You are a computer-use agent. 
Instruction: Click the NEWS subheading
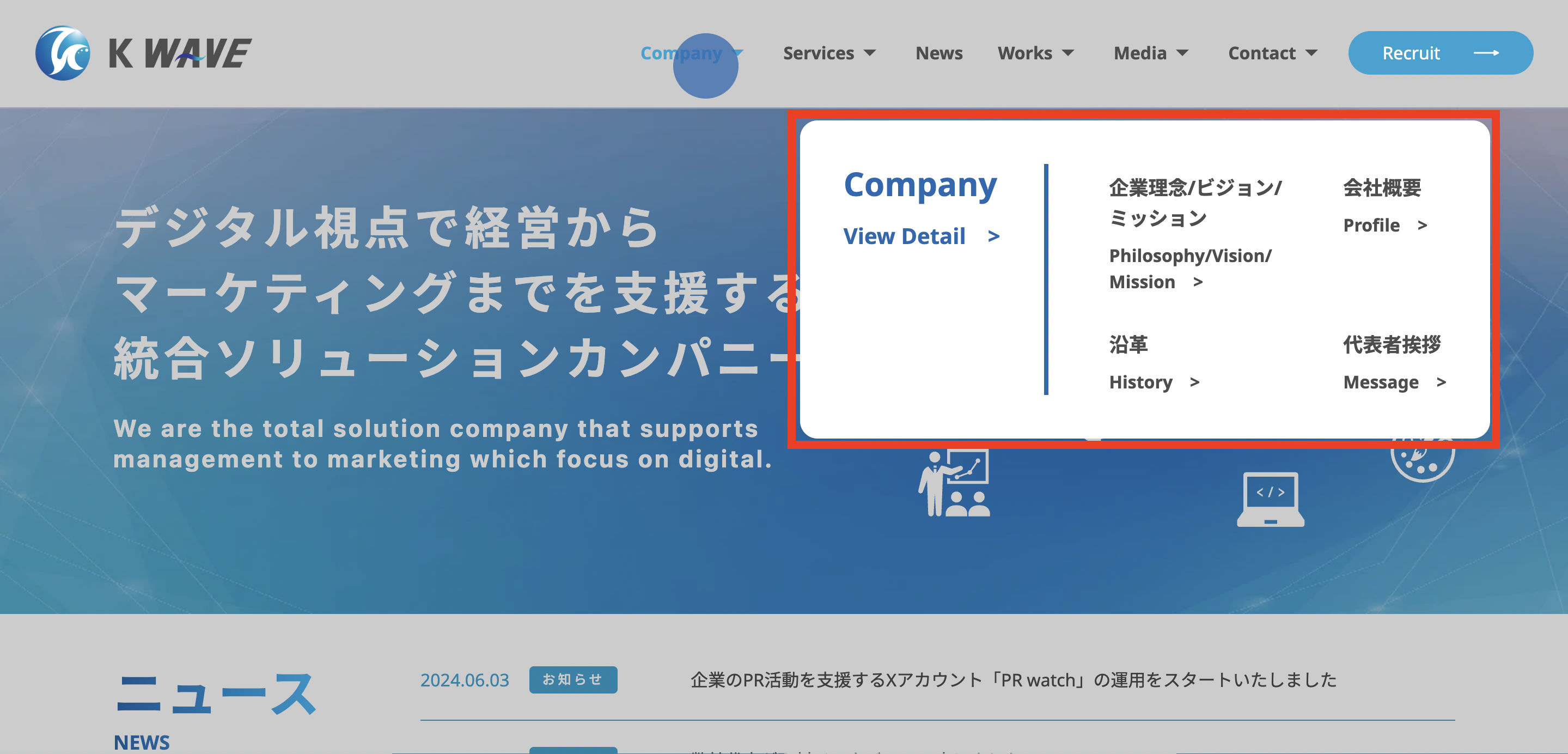click(141, 743)
